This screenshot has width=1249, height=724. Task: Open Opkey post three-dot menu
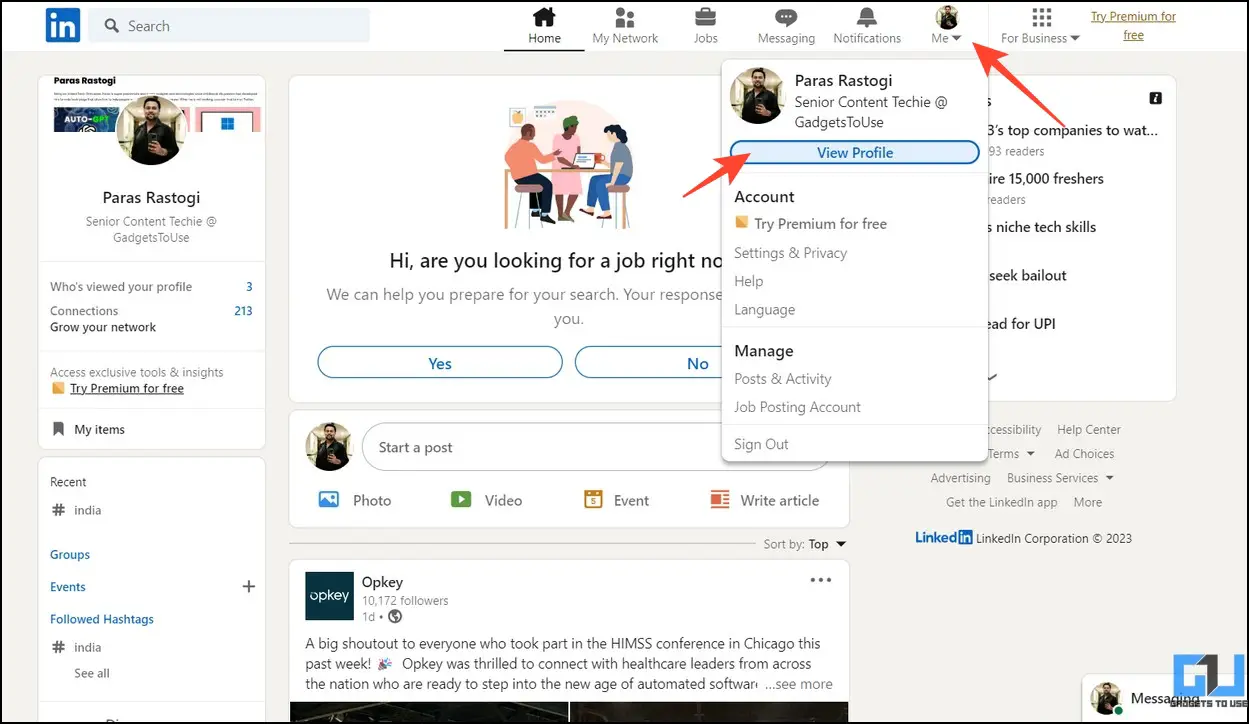(821, 580)
